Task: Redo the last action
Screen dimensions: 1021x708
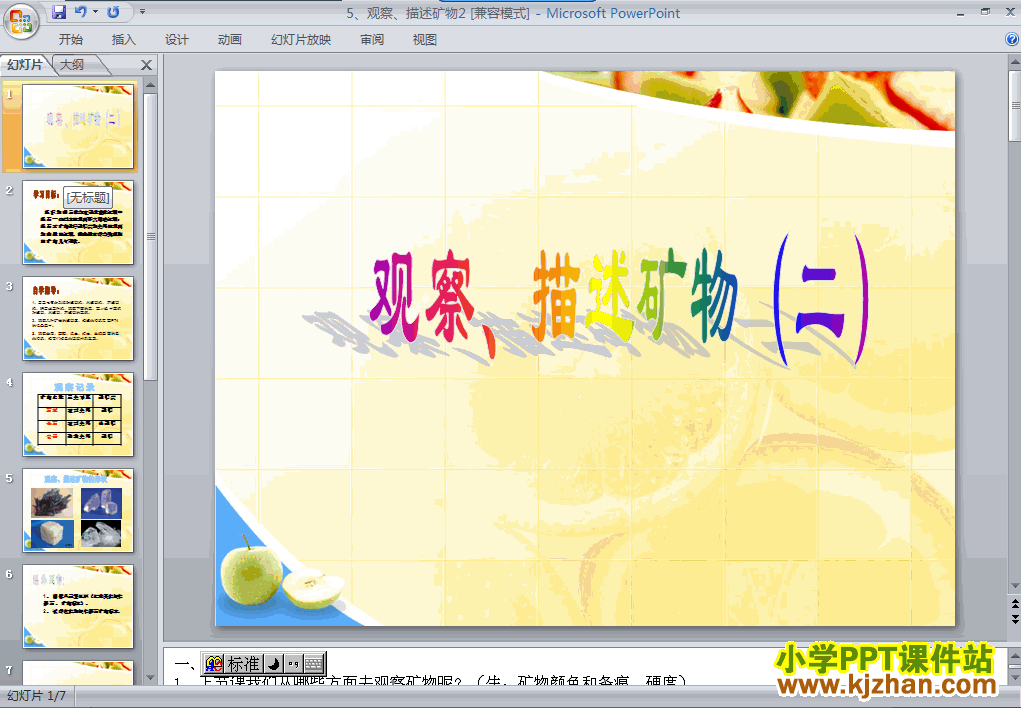Action: pyautogui.click(x=113, y=12)
